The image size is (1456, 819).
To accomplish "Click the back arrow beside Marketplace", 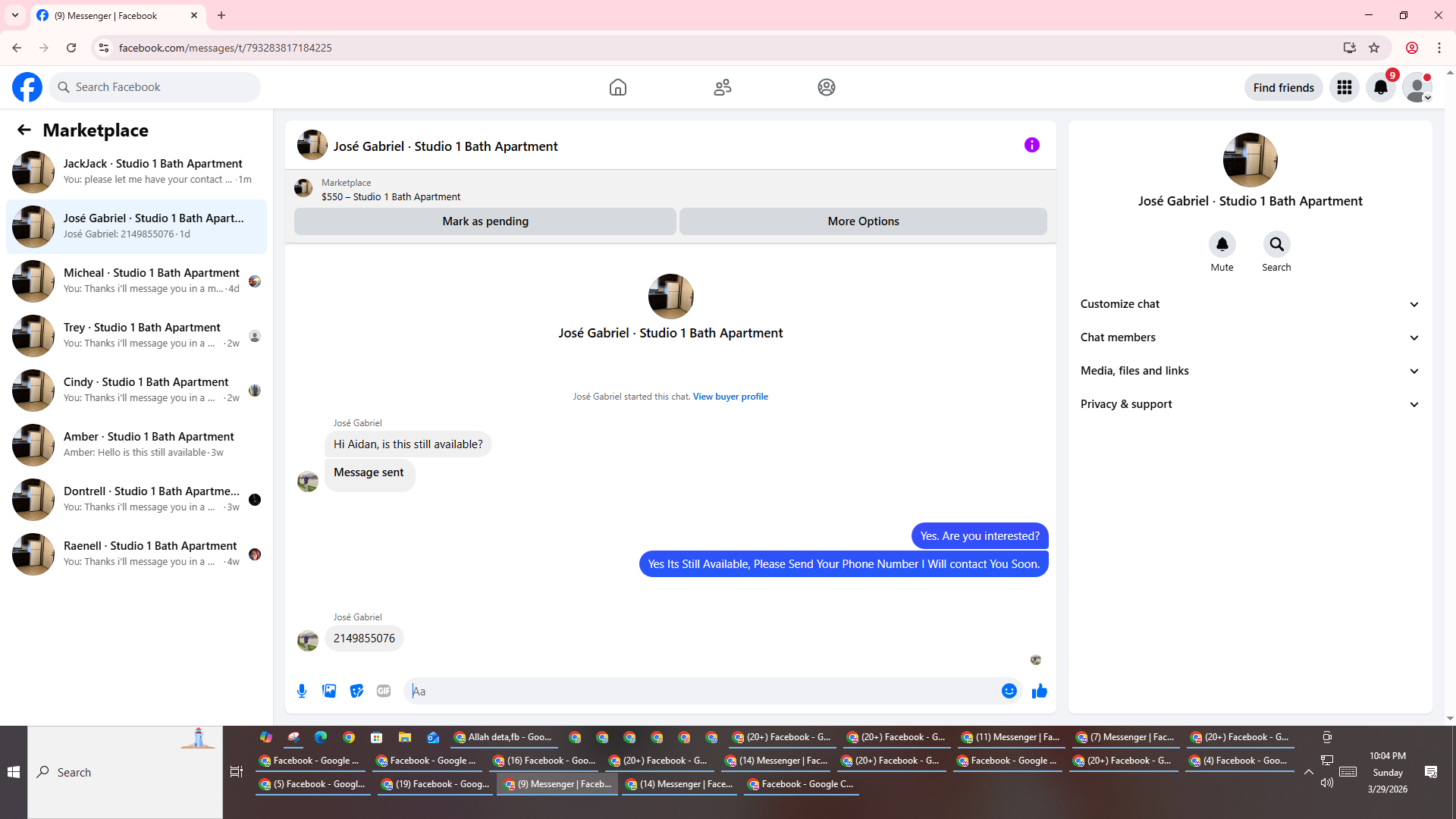I will click(24, 130).
